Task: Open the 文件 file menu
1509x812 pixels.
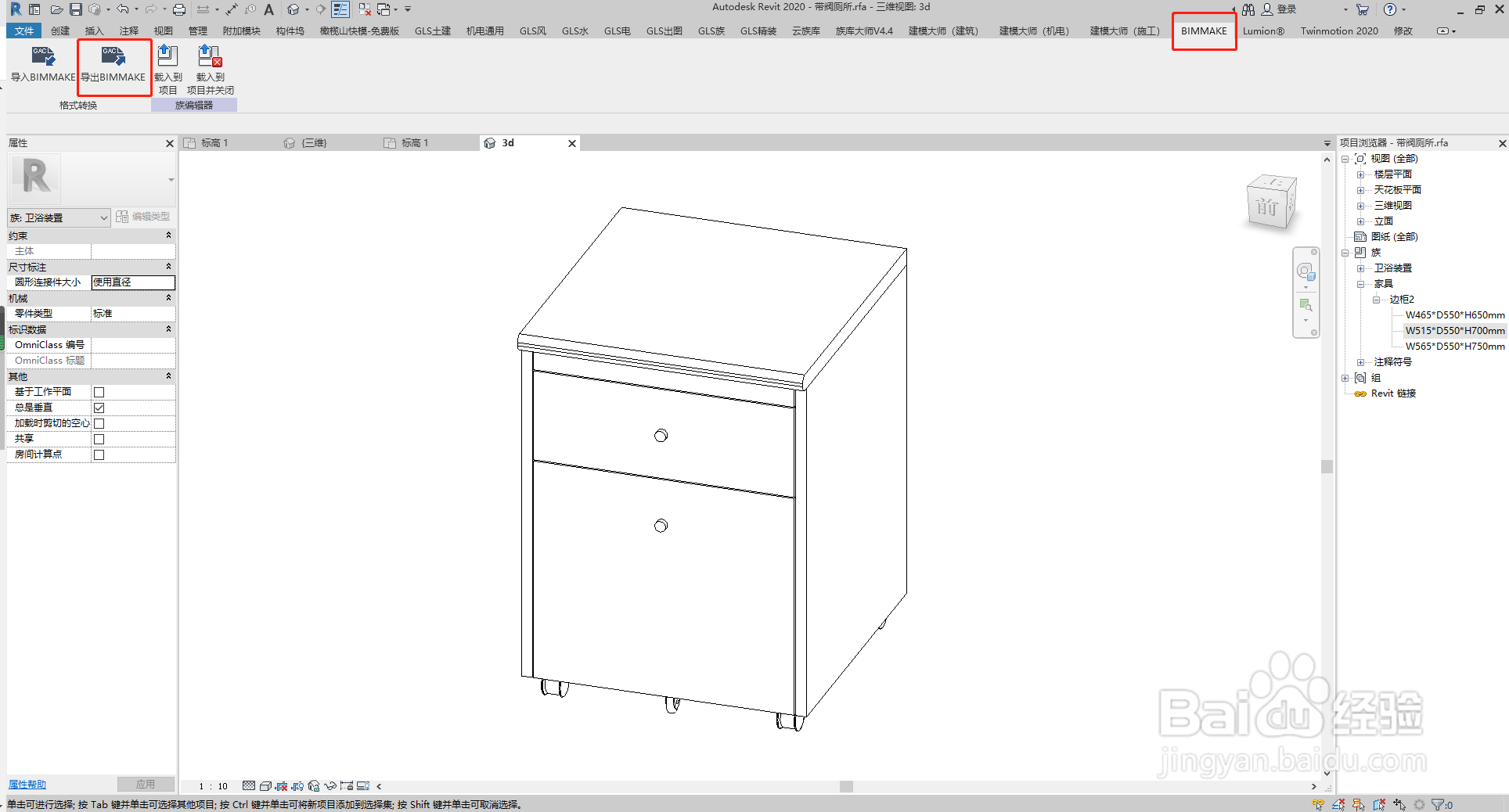Action: click(x=24, y=31)
